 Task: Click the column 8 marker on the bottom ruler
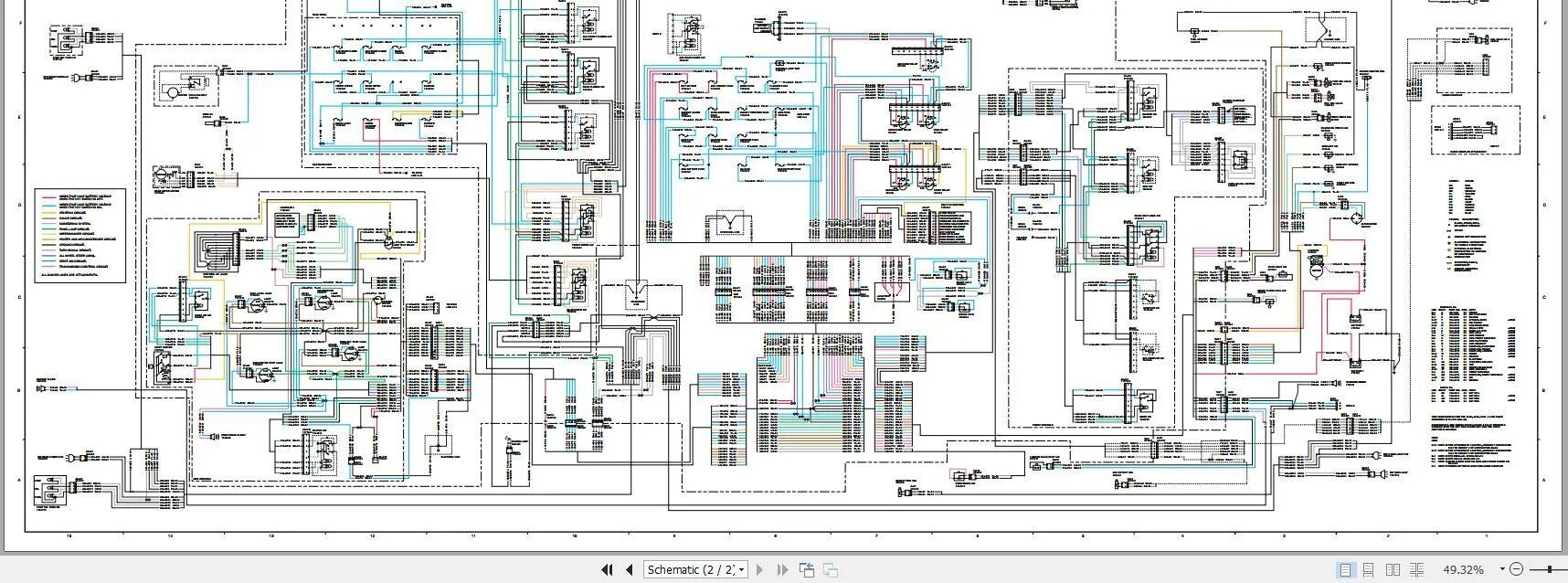click(x=776, y=535)
